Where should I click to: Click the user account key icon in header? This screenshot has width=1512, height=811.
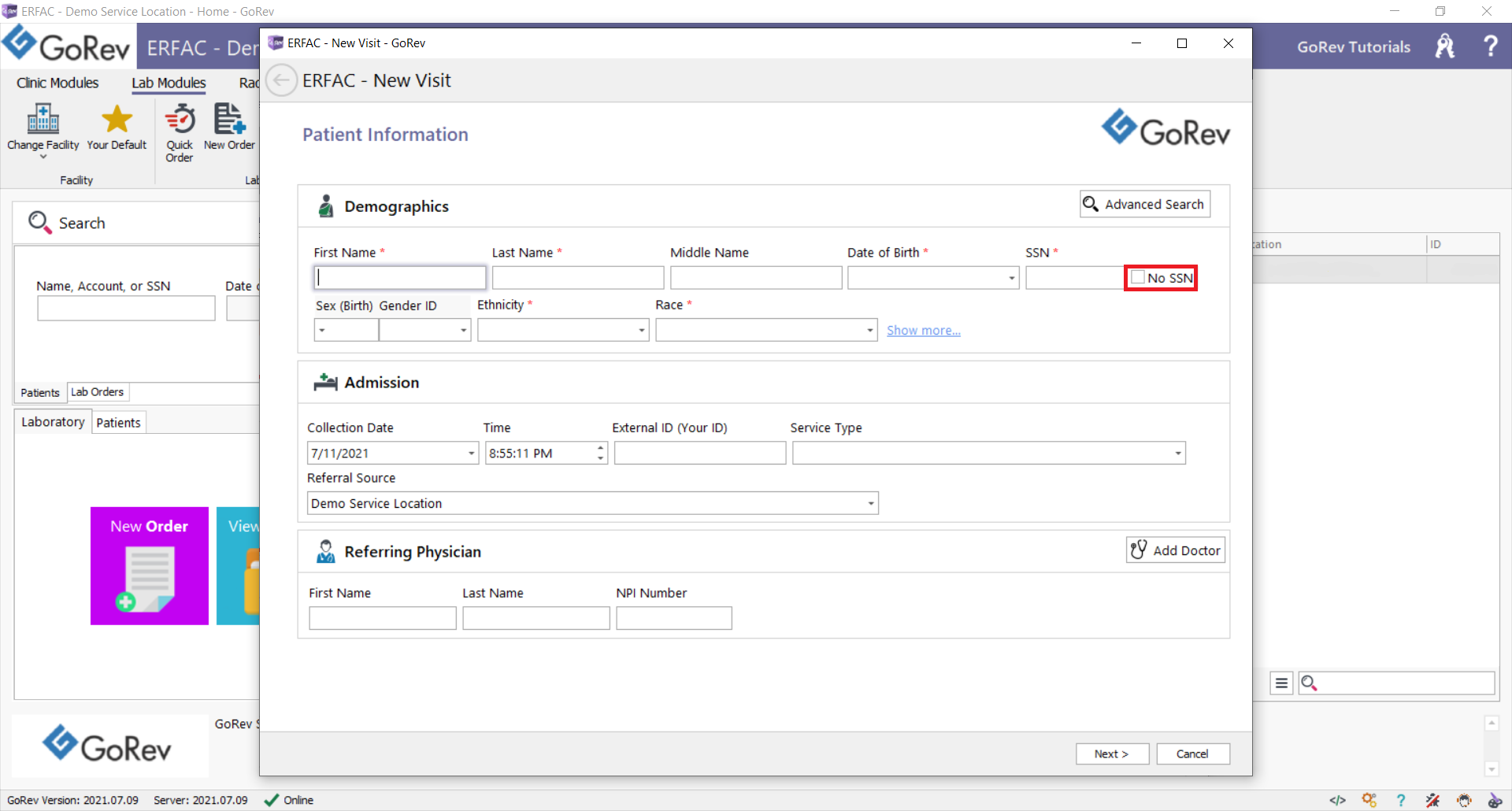(1445, 46)
